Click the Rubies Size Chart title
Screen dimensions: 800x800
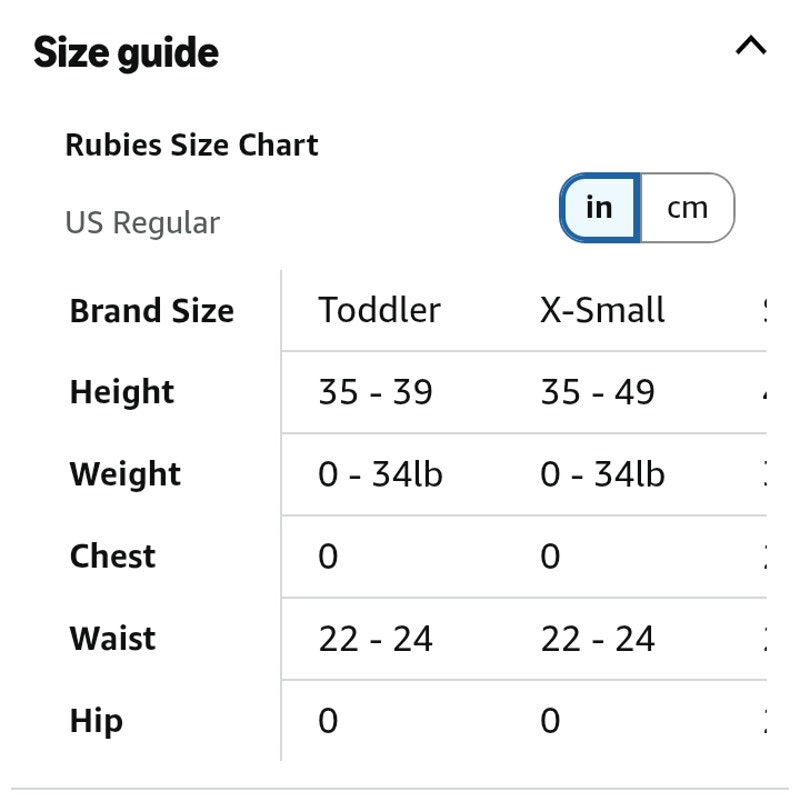pyautogui.click(x=192, y=145)
